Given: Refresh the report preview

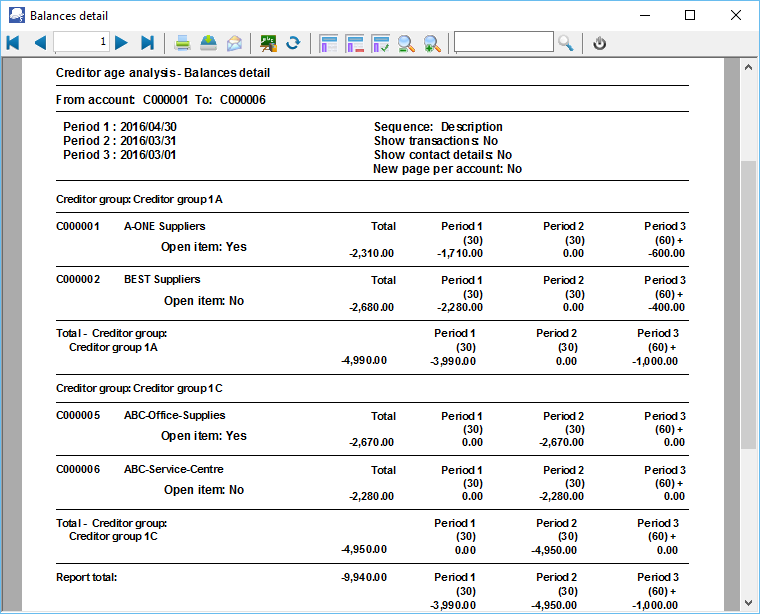Looking at the screenshot, I should click(x=293, y=43).
